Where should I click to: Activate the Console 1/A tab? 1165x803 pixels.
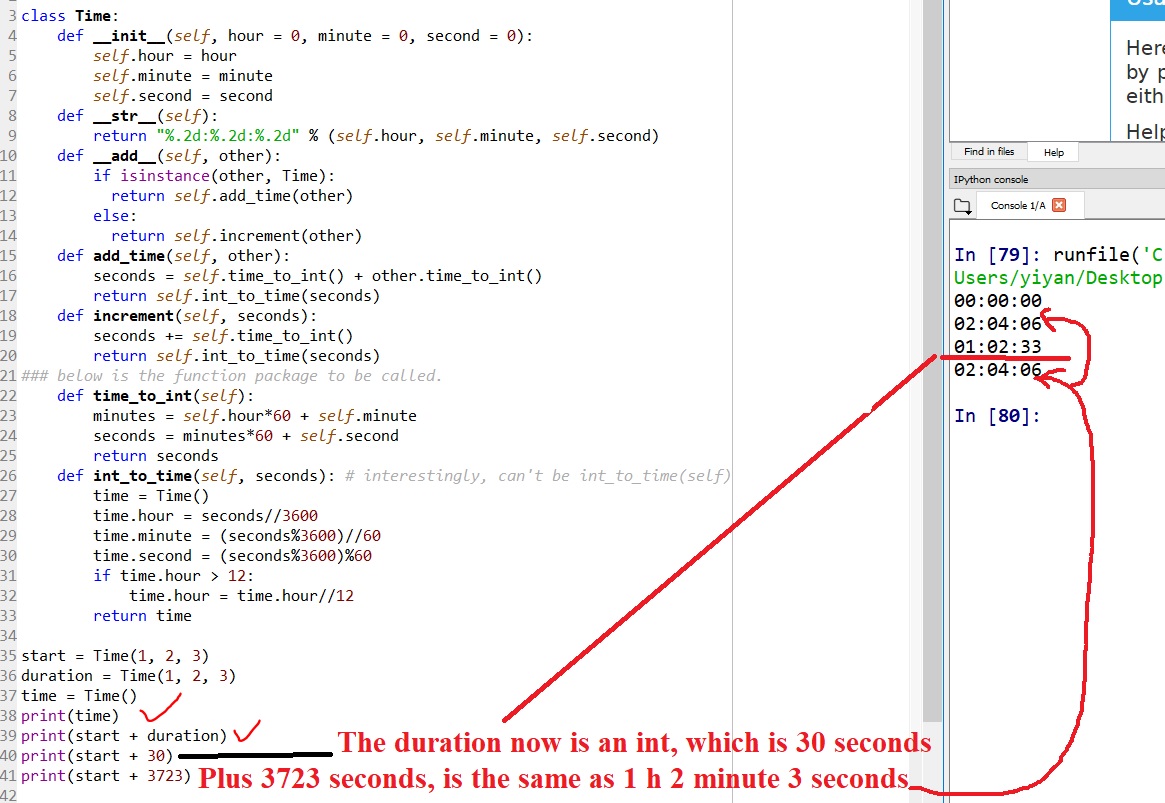(x=1017, y=206)
